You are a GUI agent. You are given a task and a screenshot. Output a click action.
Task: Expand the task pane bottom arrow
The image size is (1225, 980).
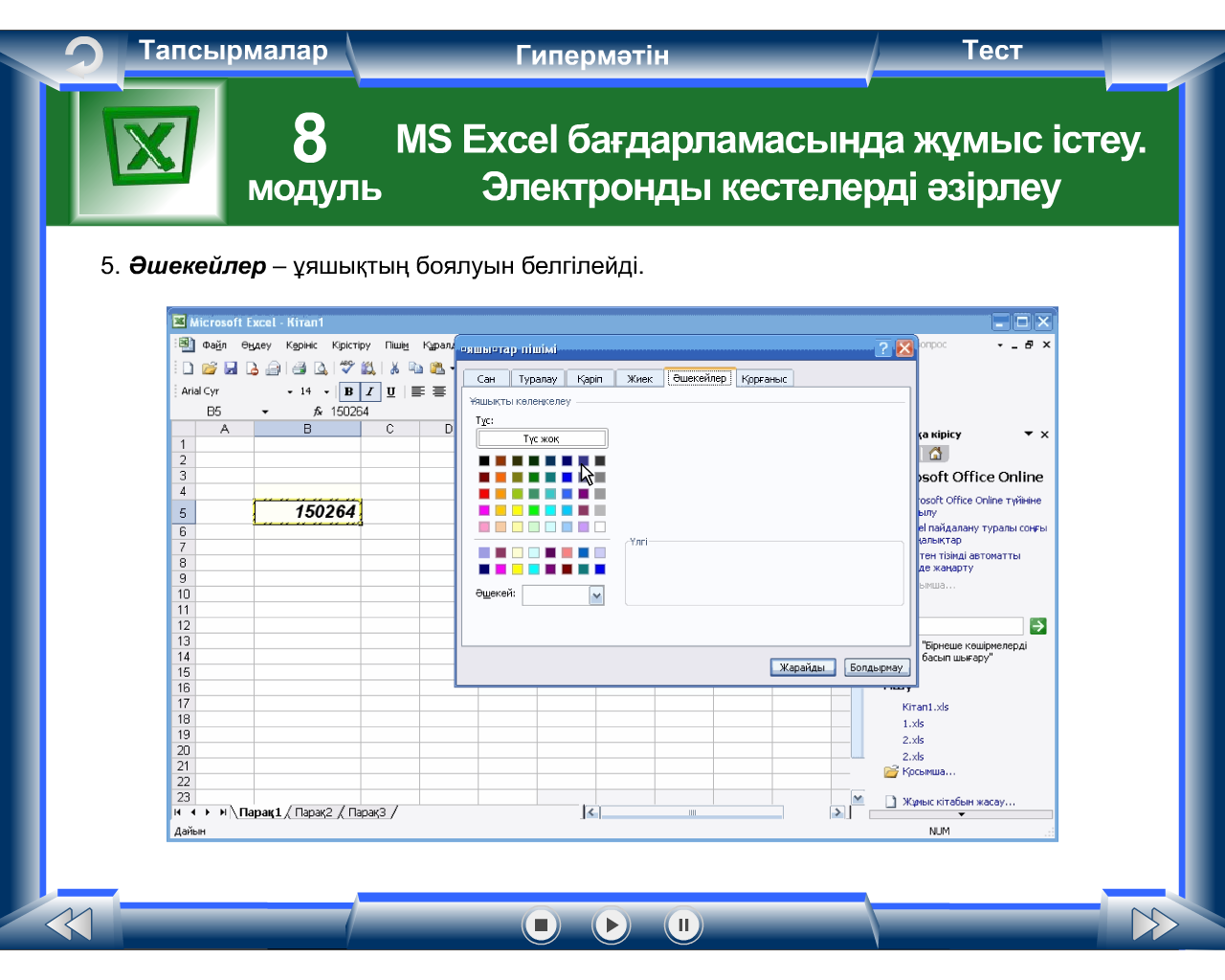click(962, 814)
